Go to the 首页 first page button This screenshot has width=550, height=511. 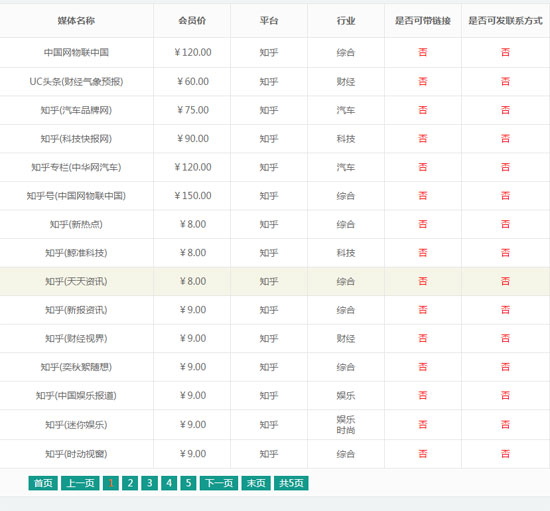tap(43, 483)
